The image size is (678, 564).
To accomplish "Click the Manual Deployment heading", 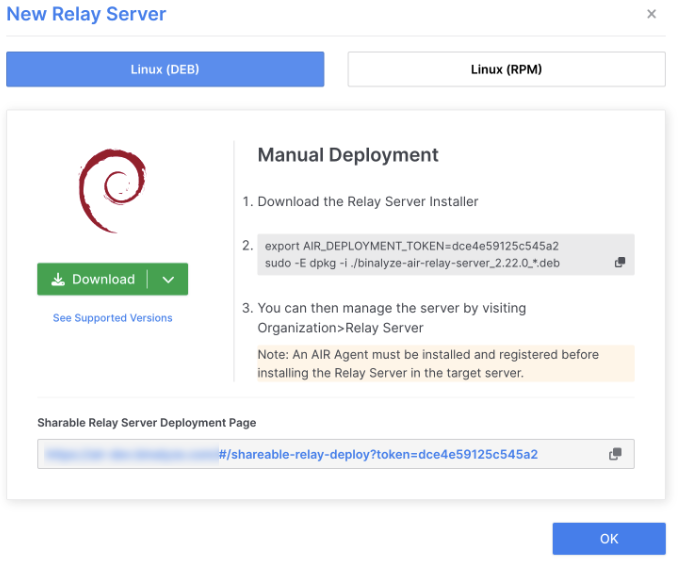I will 348,155.
